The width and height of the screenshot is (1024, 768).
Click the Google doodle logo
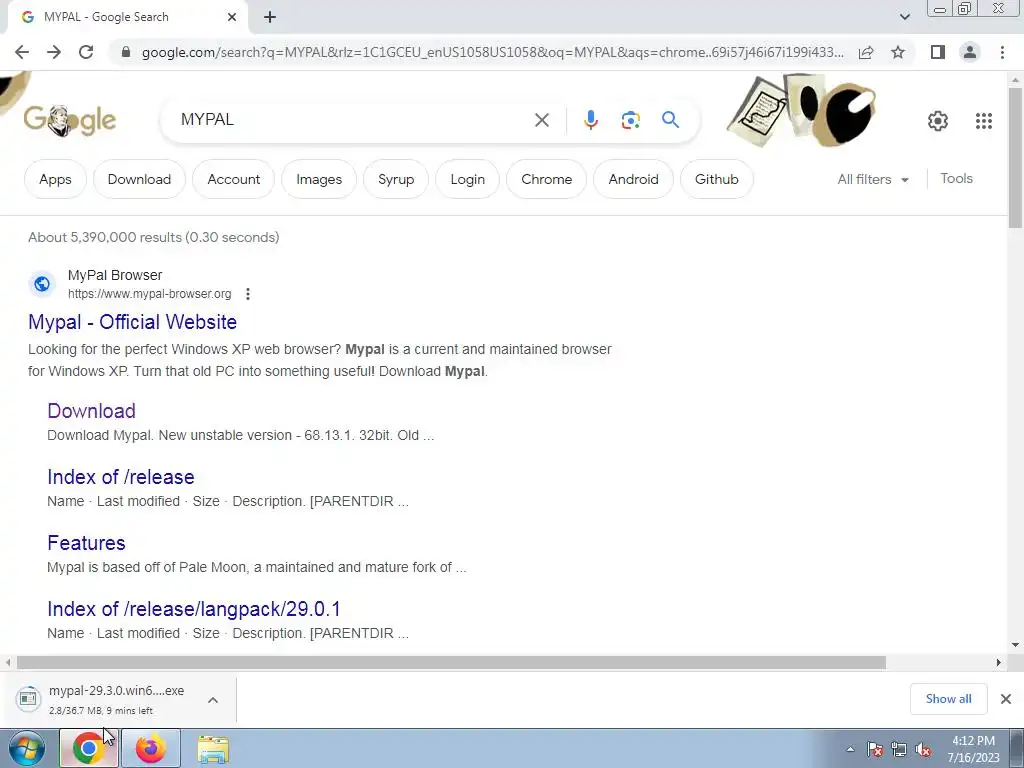[70, 120]
